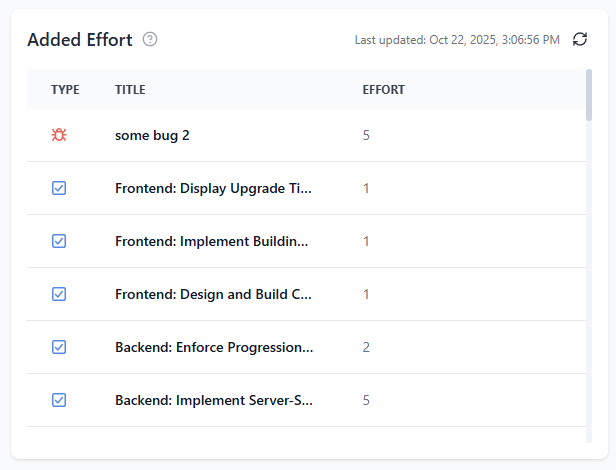Open 'Frontend: Implement Buildin...' item

(212, 241)
